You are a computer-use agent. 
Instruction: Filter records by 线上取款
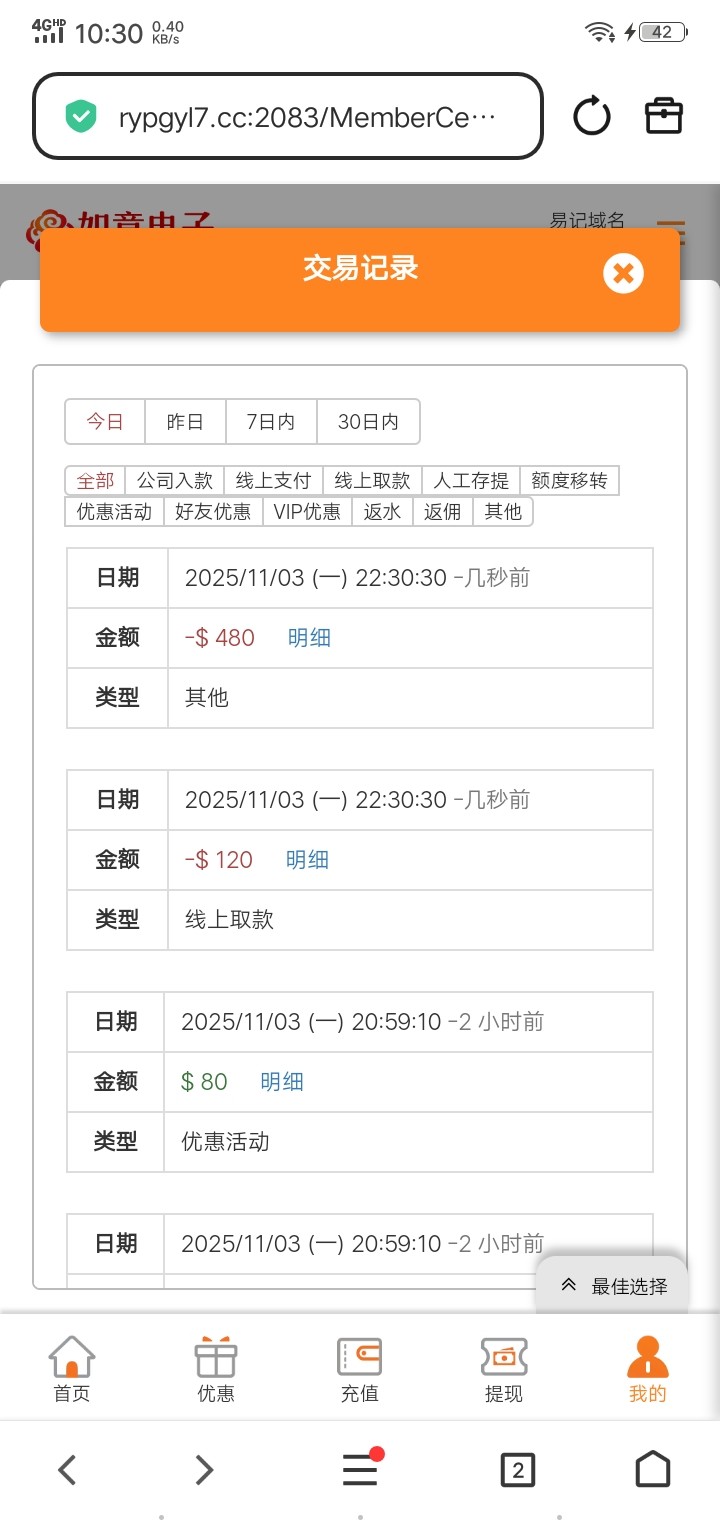372,481
